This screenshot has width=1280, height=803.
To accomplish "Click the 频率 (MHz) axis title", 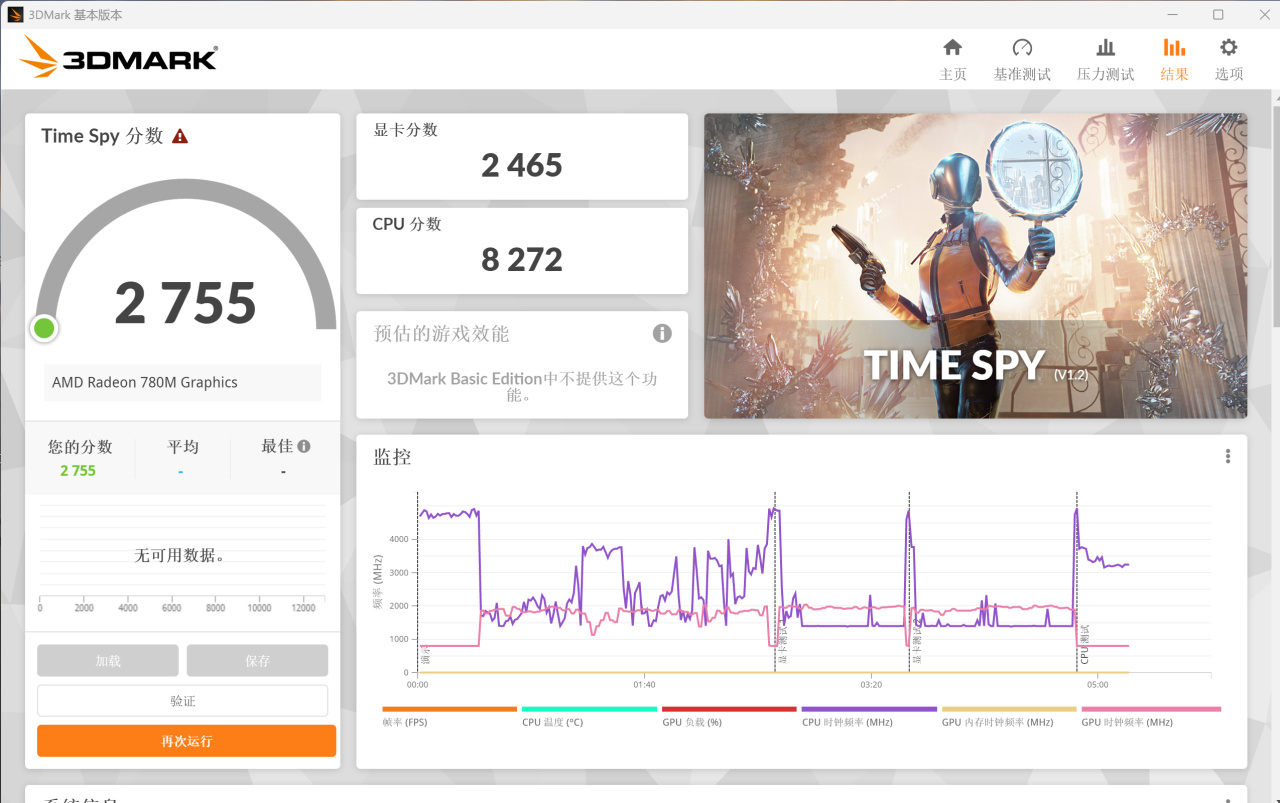I will (379, 582).
